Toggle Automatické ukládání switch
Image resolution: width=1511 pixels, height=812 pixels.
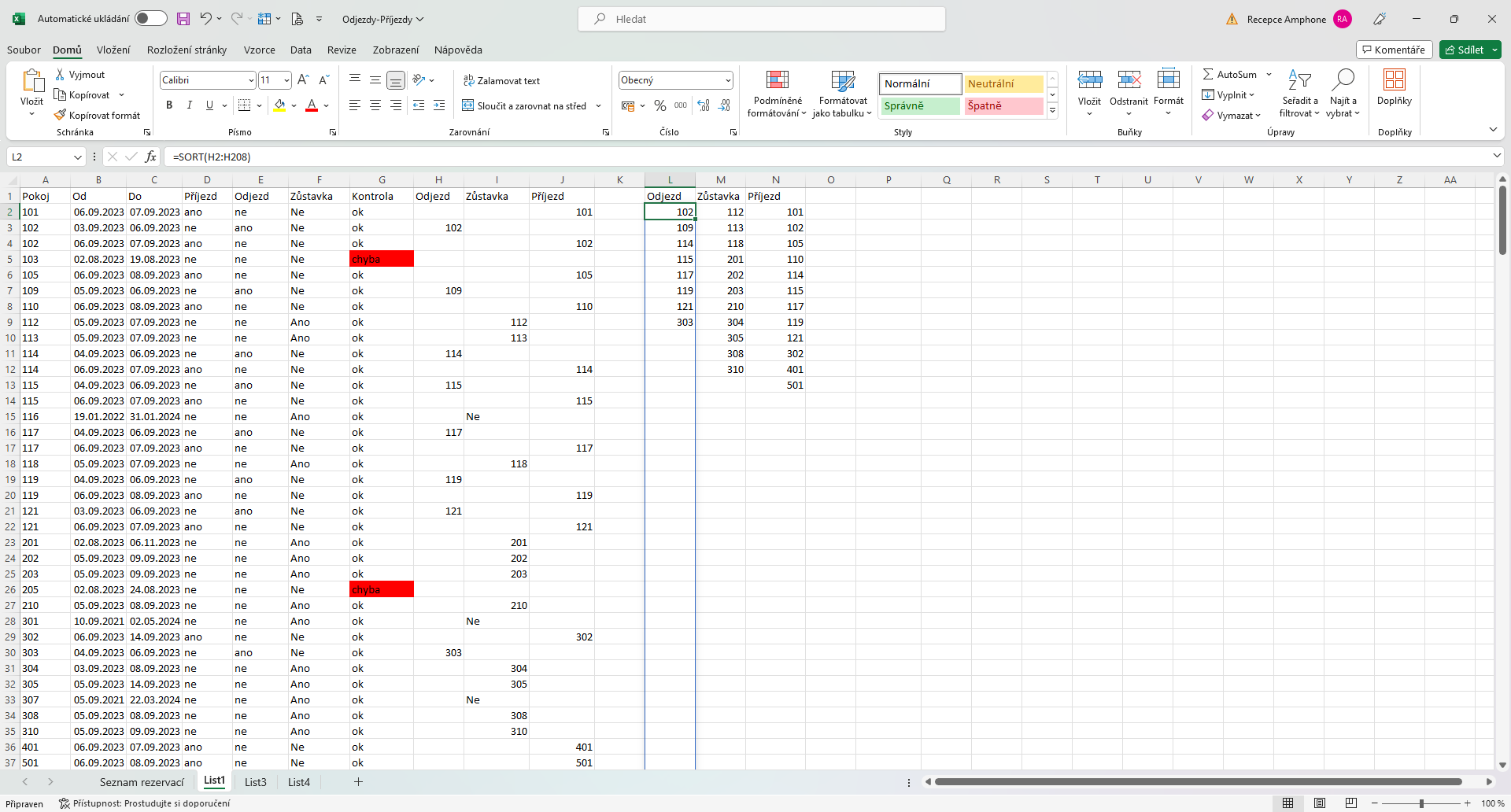click(x=151, y=19)
